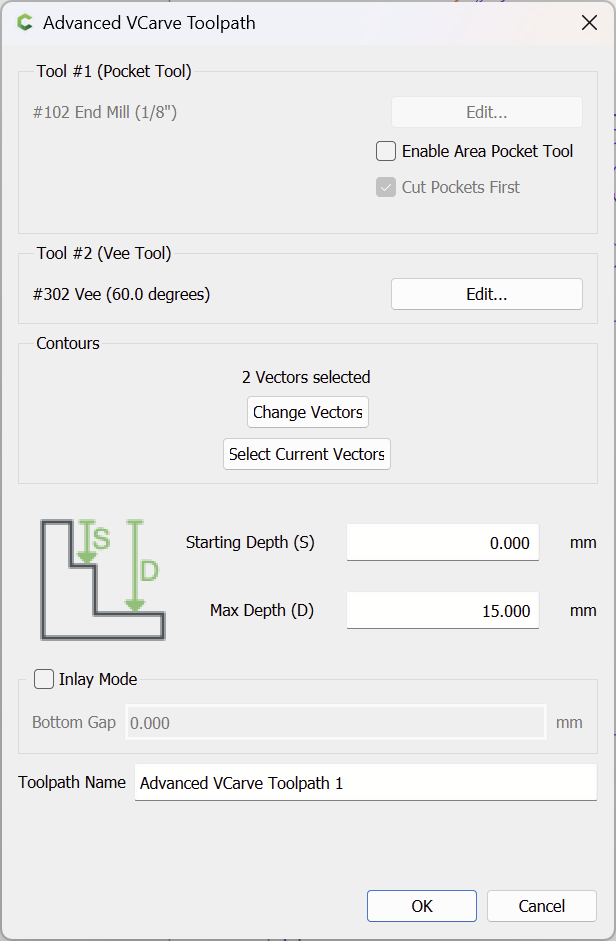Focus the Starting Depth (S) field
Image resolution: width=616 pixels, height=941 pixels.
coord(442,543)
